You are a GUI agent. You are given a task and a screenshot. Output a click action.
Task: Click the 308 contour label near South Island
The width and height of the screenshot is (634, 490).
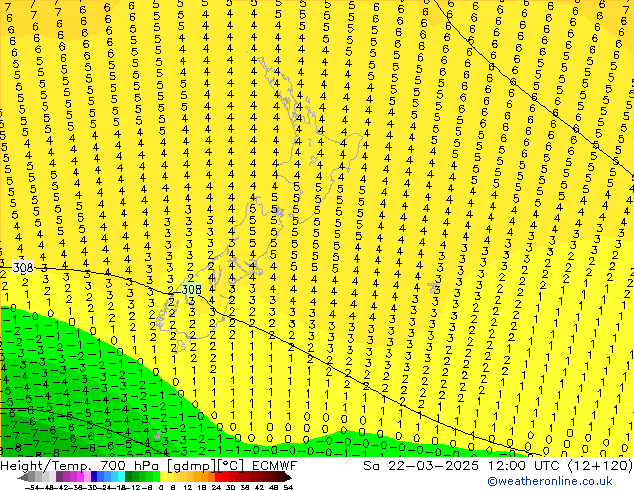point(191,289)
